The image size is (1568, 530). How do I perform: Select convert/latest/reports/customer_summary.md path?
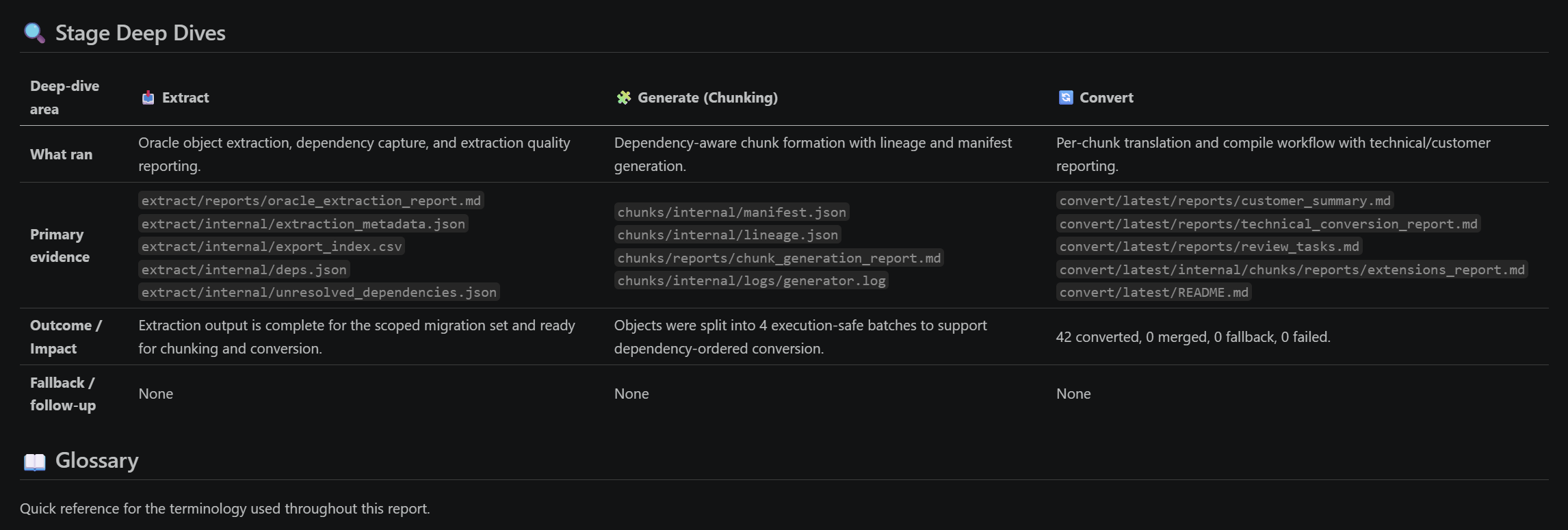click(1225, 200)
